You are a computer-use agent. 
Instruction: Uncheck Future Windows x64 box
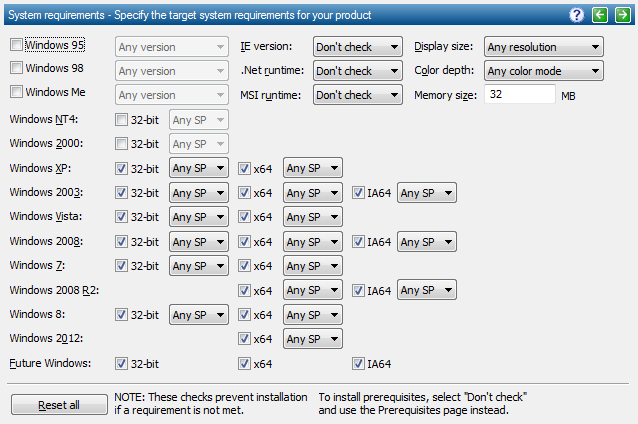[244, 363]
